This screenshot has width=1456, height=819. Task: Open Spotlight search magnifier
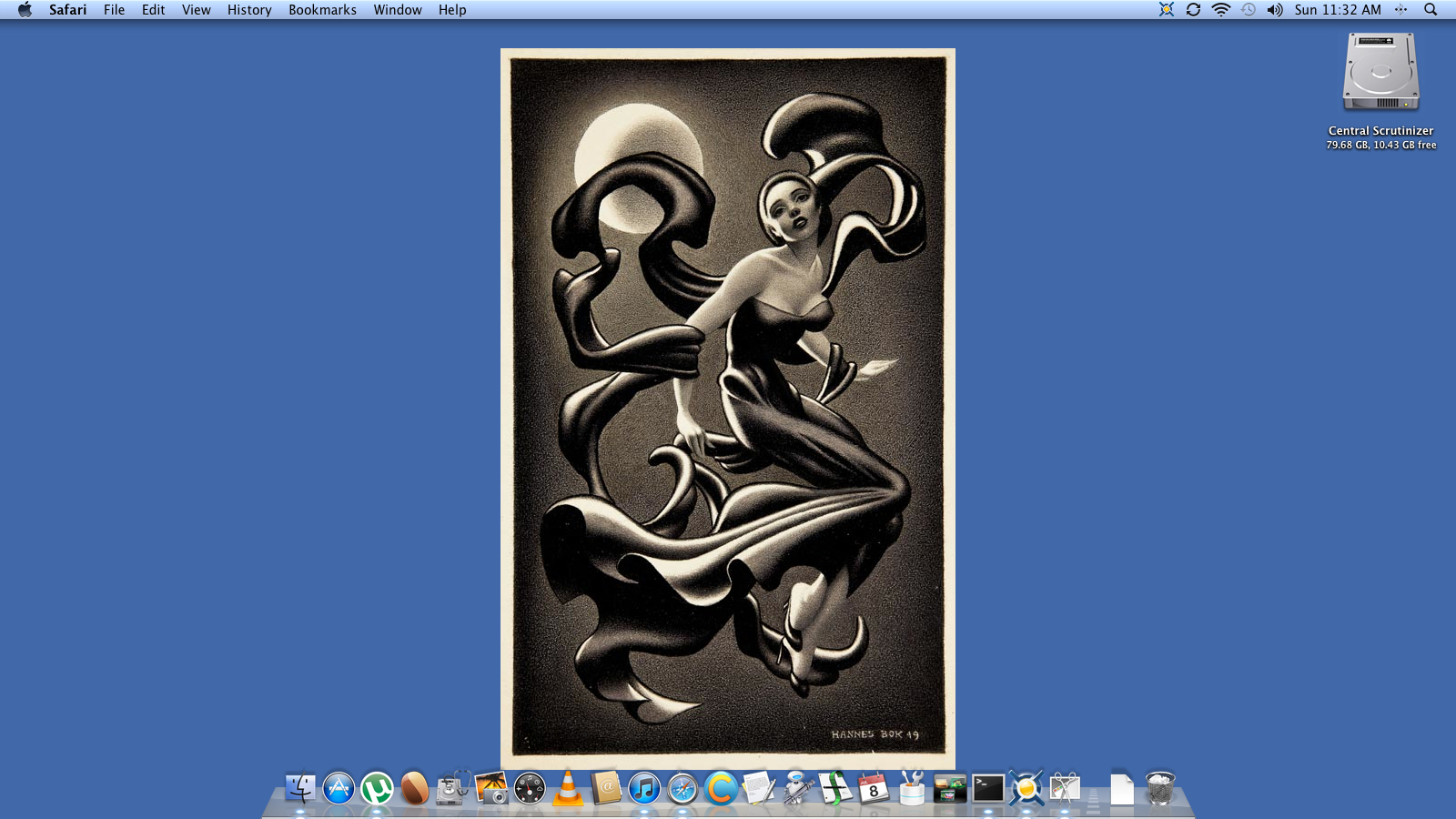pos(1431,10)
